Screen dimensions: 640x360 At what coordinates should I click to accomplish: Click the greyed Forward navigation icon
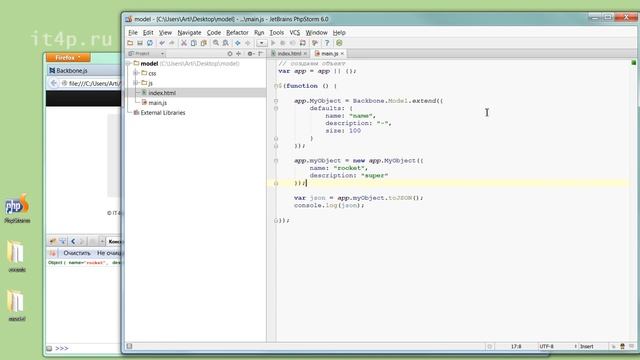click(248, 43)
